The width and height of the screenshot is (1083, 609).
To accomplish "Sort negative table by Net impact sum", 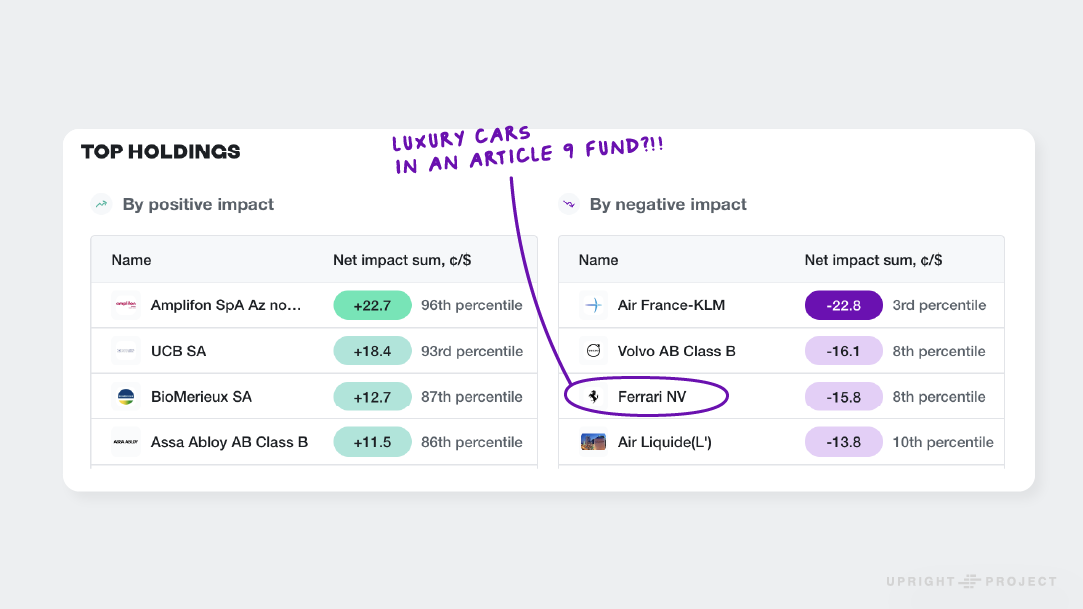I will pyautogui.click(x=873, y=260).
